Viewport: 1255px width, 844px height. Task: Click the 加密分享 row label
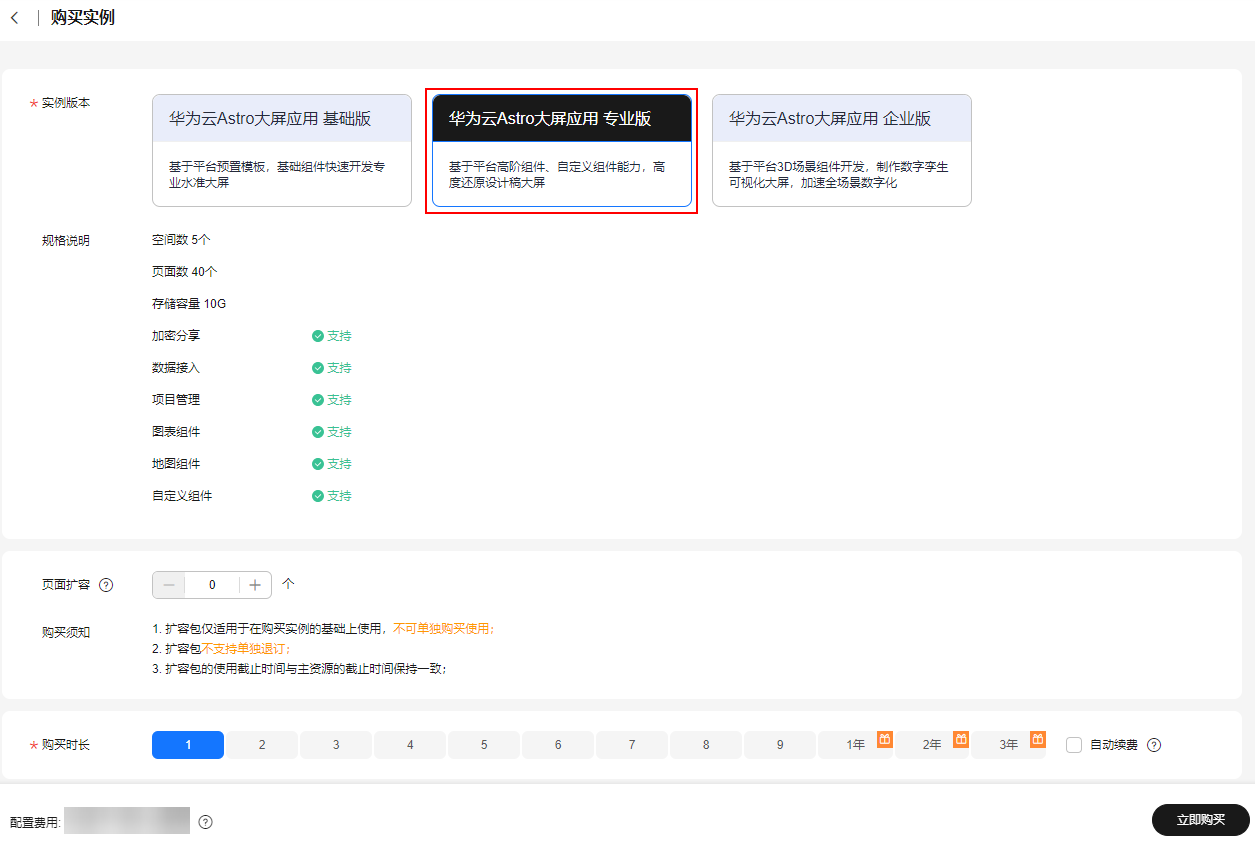176,336
